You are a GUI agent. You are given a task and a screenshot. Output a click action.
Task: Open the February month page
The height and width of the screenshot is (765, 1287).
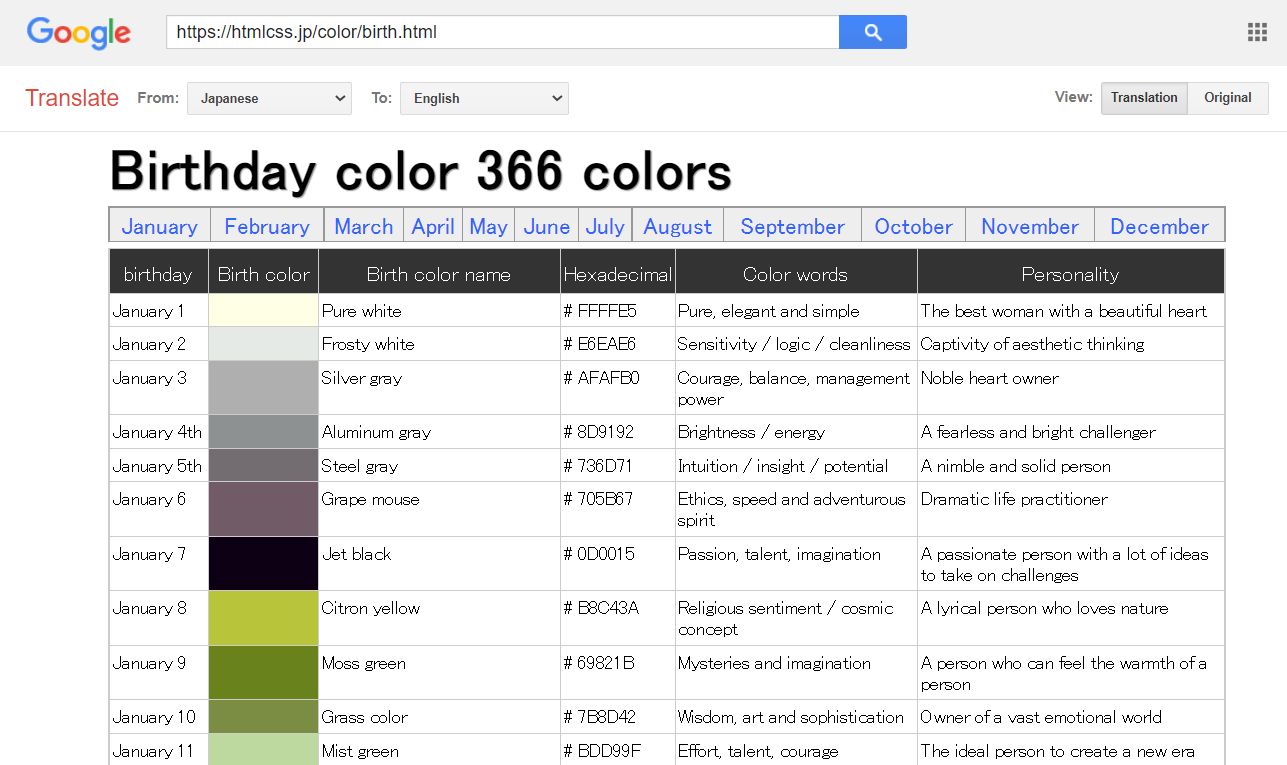click(266, 226)
